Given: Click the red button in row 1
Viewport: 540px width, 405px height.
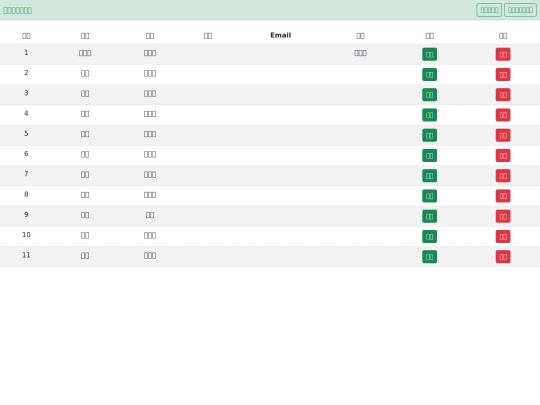Looking at the screenshot, I should tap(503, 54).
